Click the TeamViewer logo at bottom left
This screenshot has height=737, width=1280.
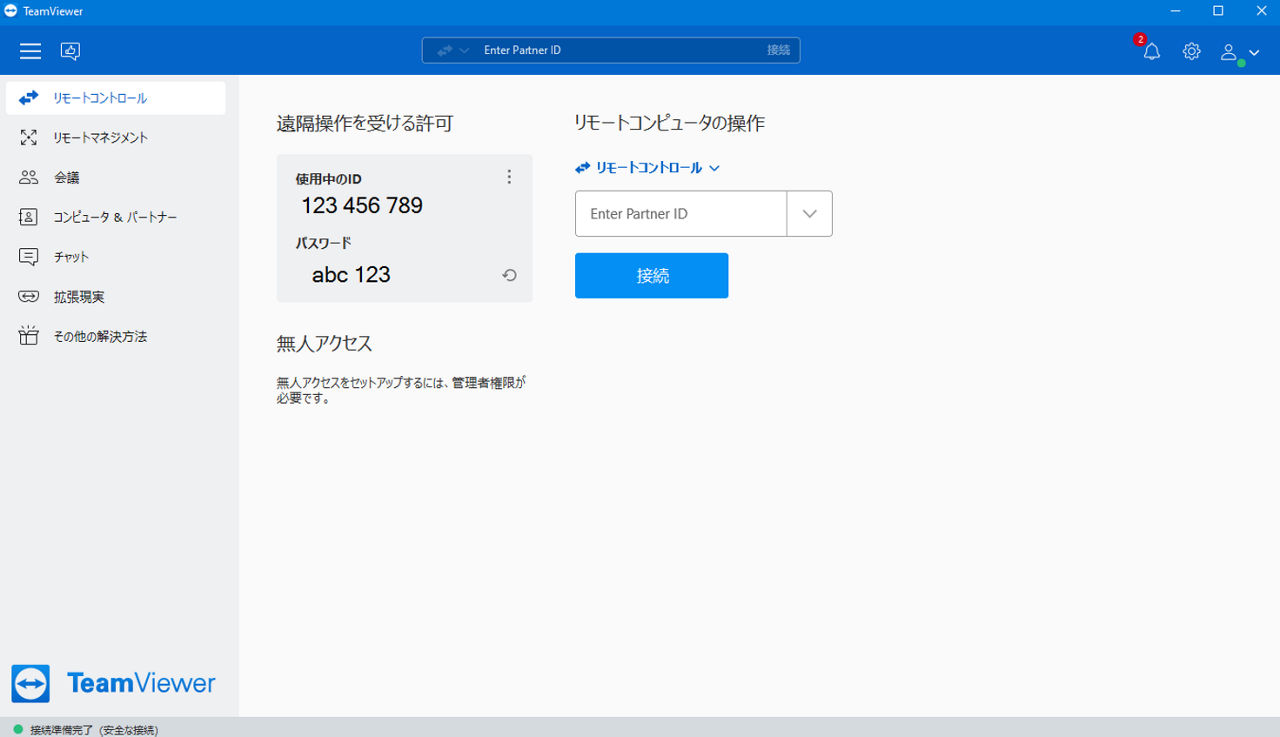click(x=113, y=684)
